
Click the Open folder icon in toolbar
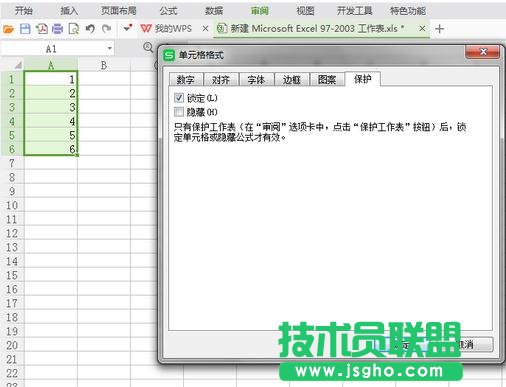click(9, 29)
